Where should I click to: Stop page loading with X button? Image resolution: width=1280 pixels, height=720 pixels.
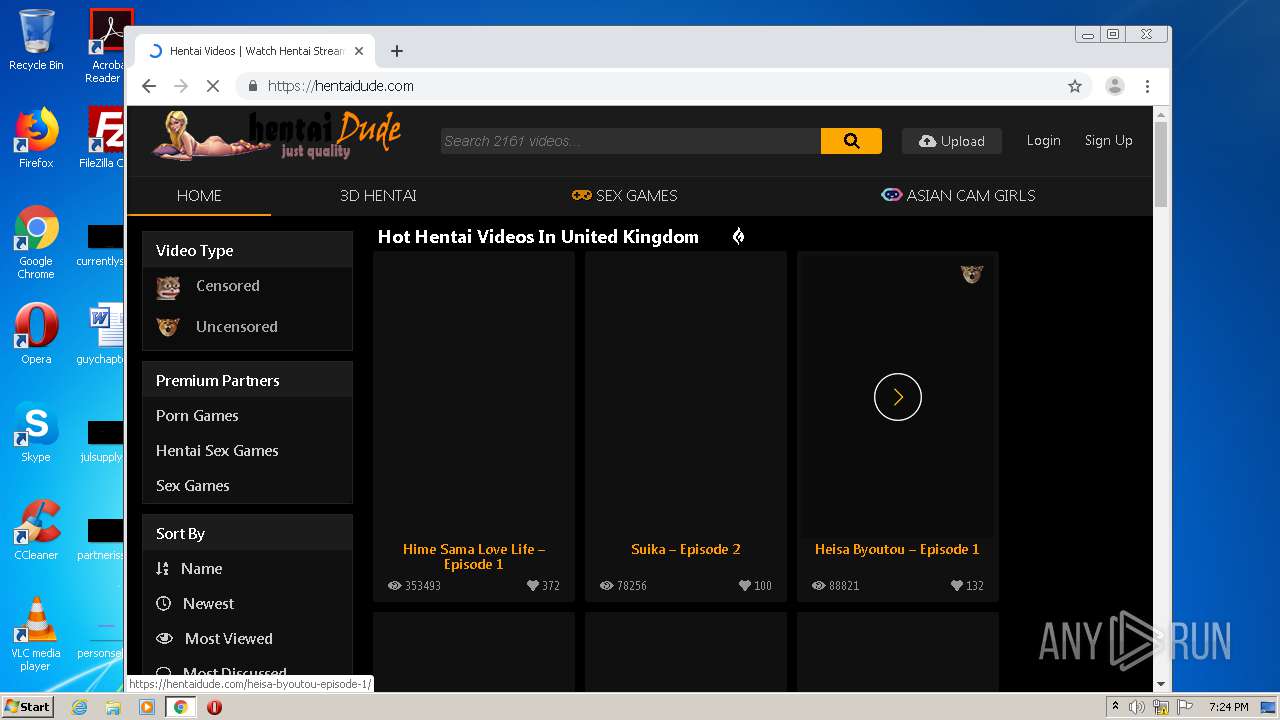click(213, 86)
